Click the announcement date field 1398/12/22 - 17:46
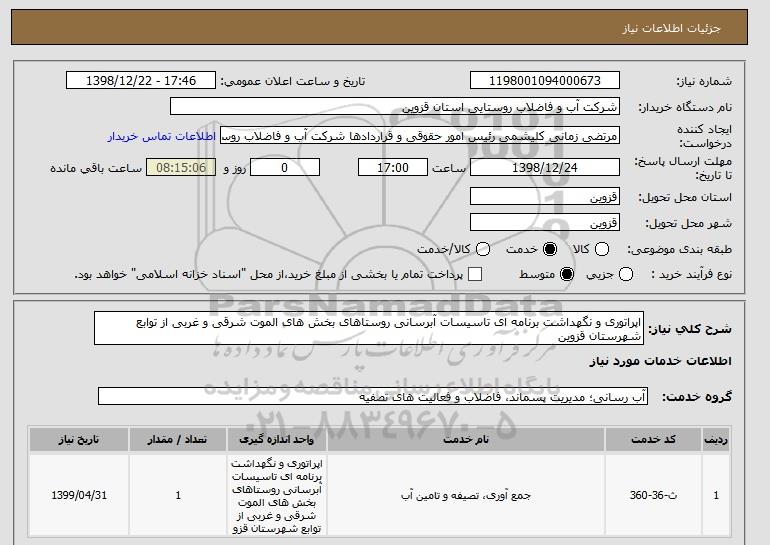 [141, 81]
